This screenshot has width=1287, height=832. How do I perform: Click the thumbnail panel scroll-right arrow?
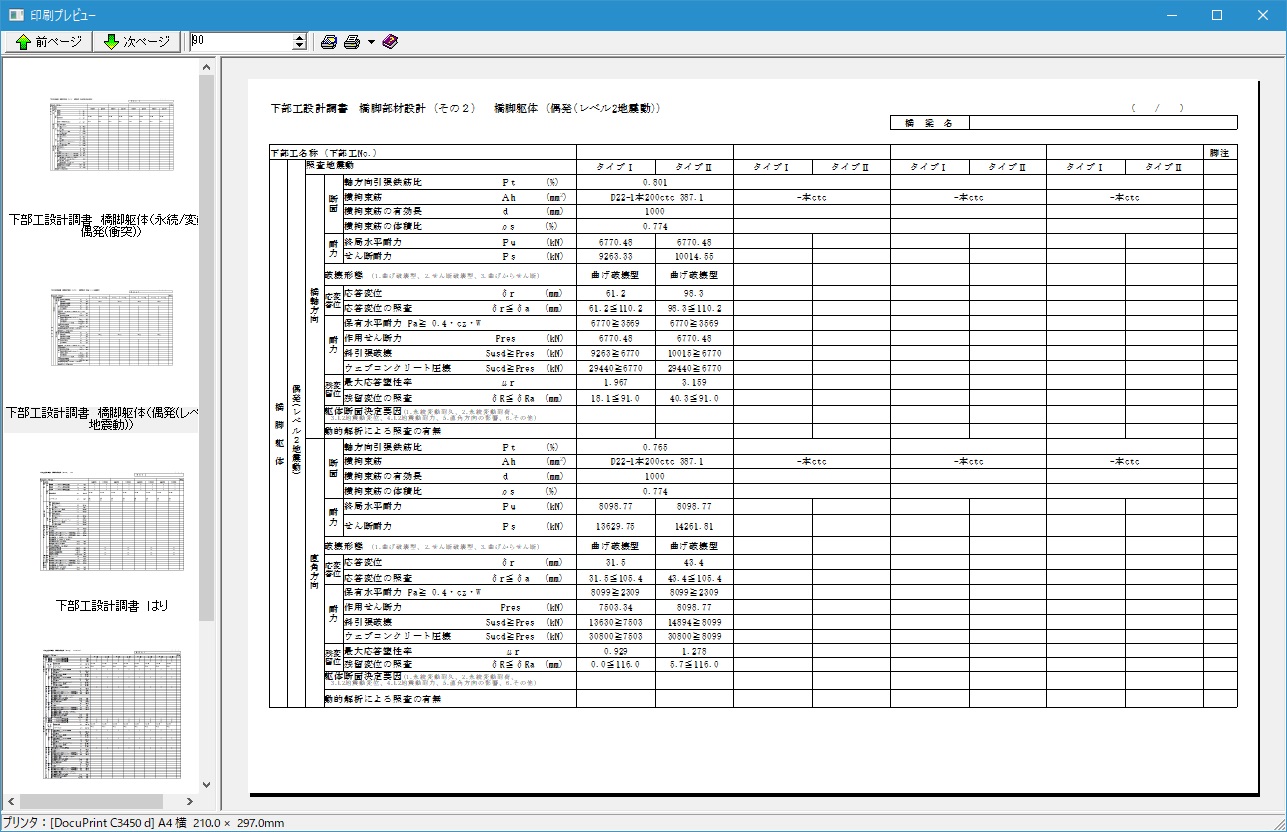pos(191,801)
